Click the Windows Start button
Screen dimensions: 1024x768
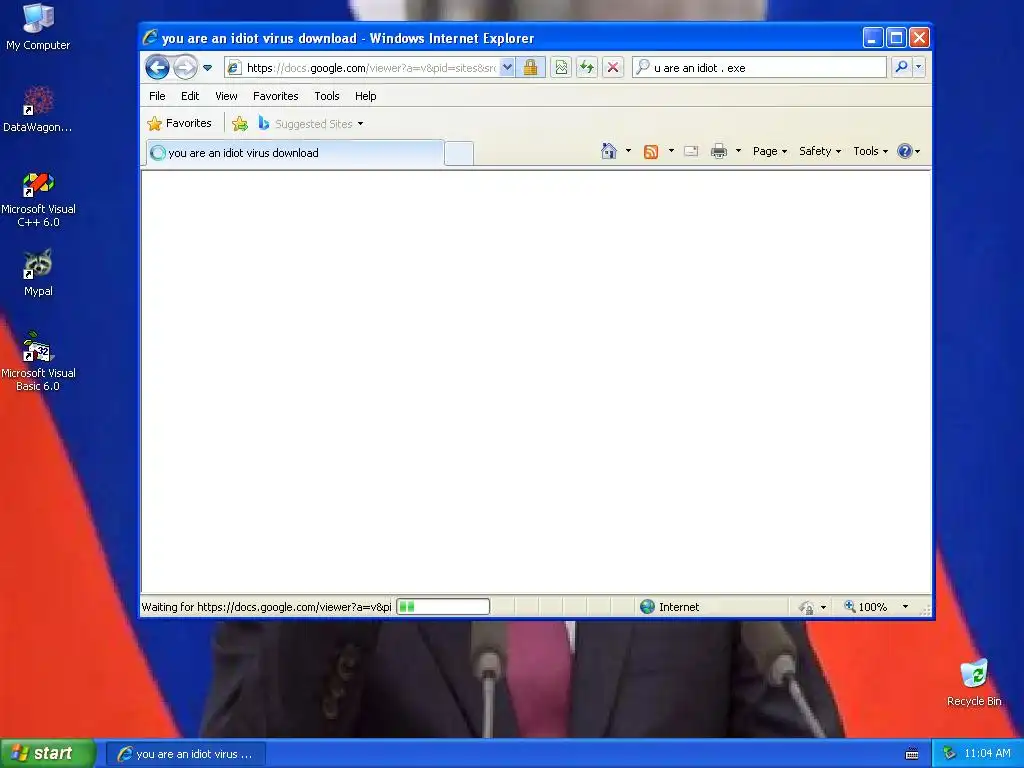click(47, 753)
